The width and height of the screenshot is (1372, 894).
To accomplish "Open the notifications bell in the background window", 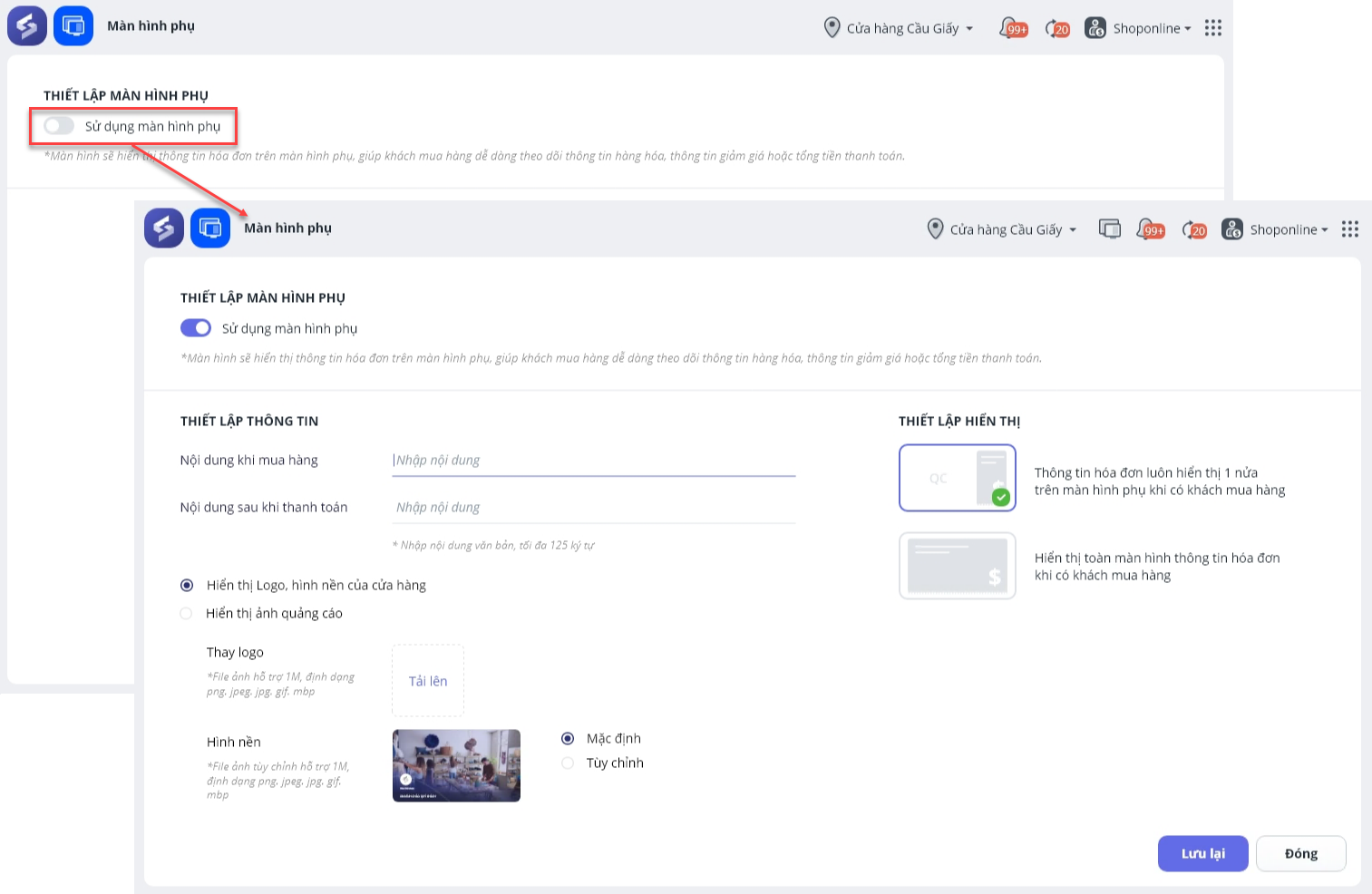I will click(x=1013, y=28).
